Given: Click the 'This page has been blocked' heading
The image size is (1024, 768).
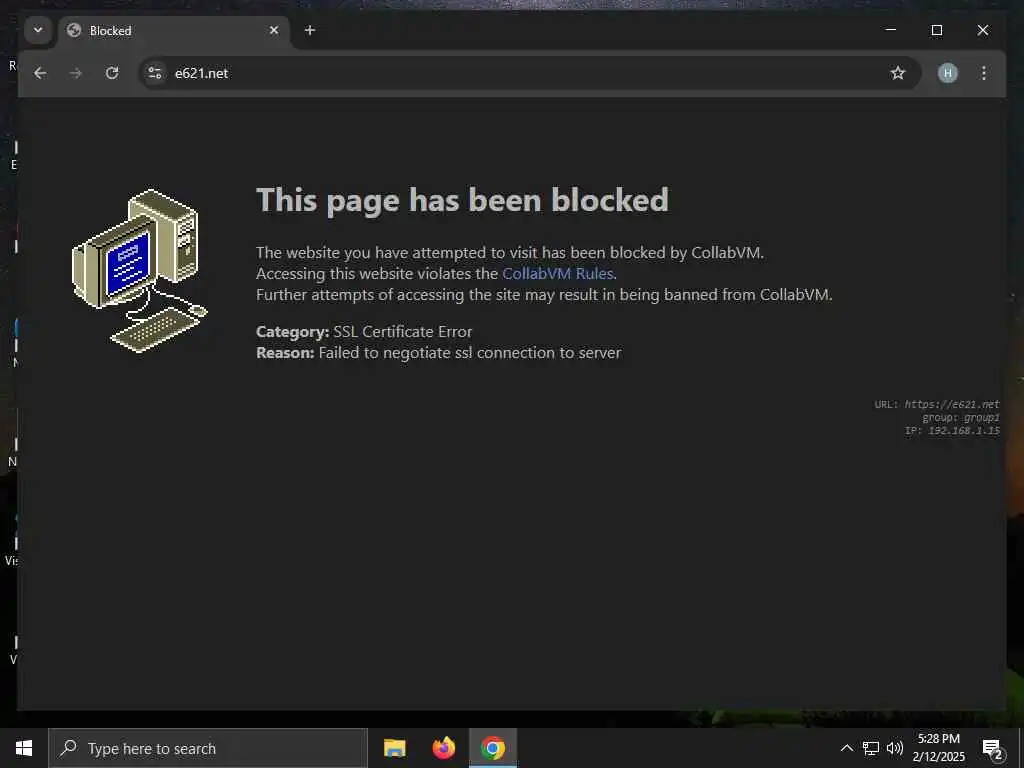Looking at the screenshot, I should (462, 200).
